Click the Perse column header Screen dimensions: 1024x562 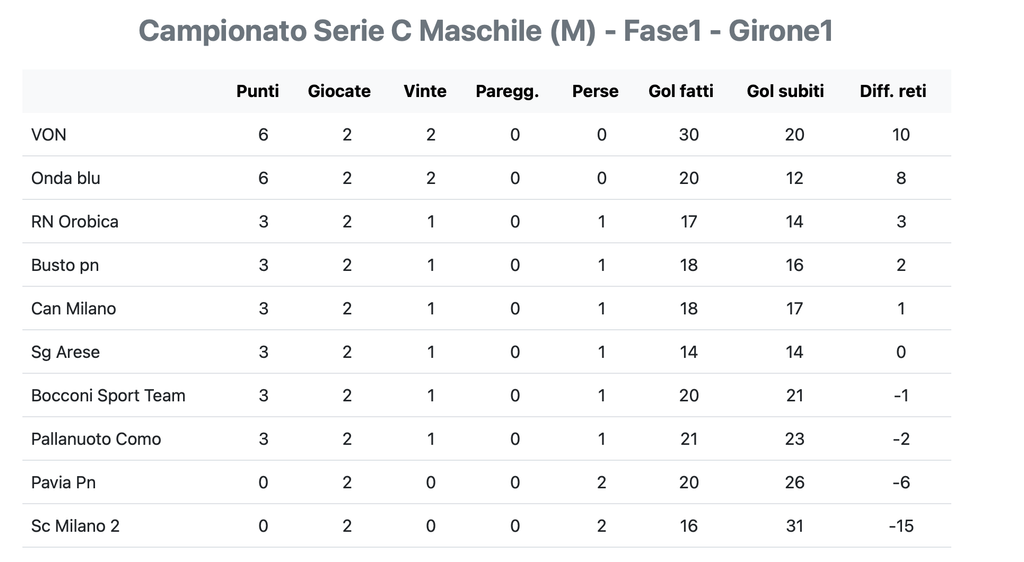tap(595, 91)
